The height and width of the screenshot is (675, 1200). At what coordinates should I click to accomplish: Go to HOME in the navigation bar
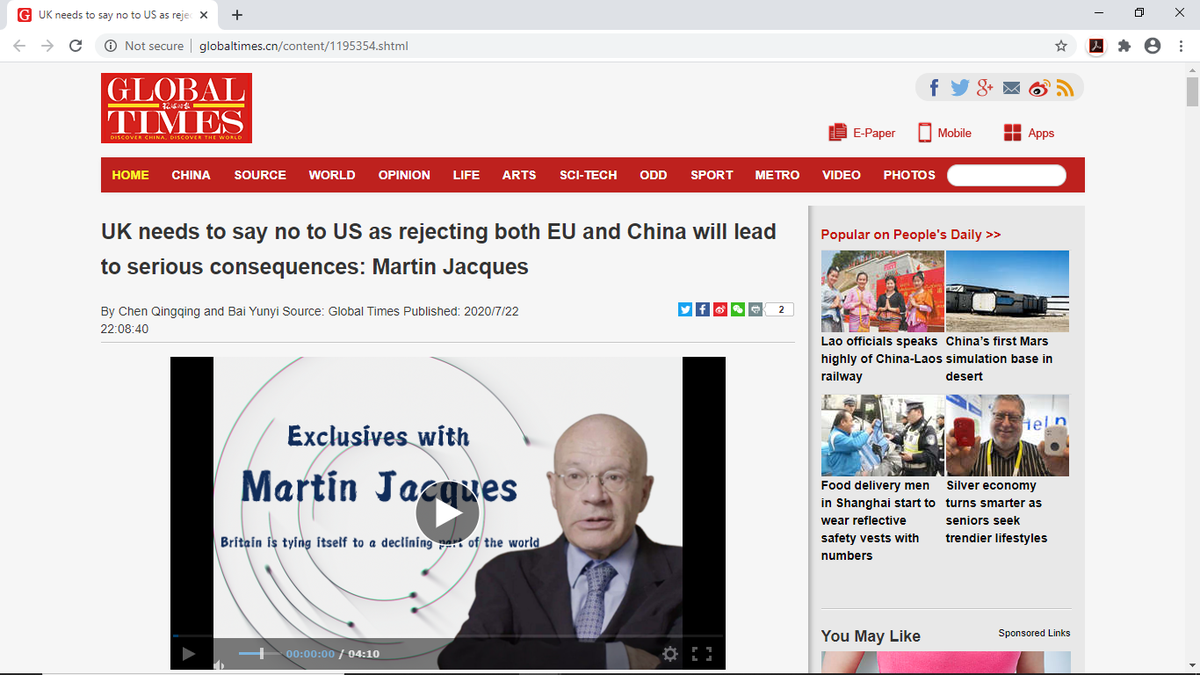130,175
